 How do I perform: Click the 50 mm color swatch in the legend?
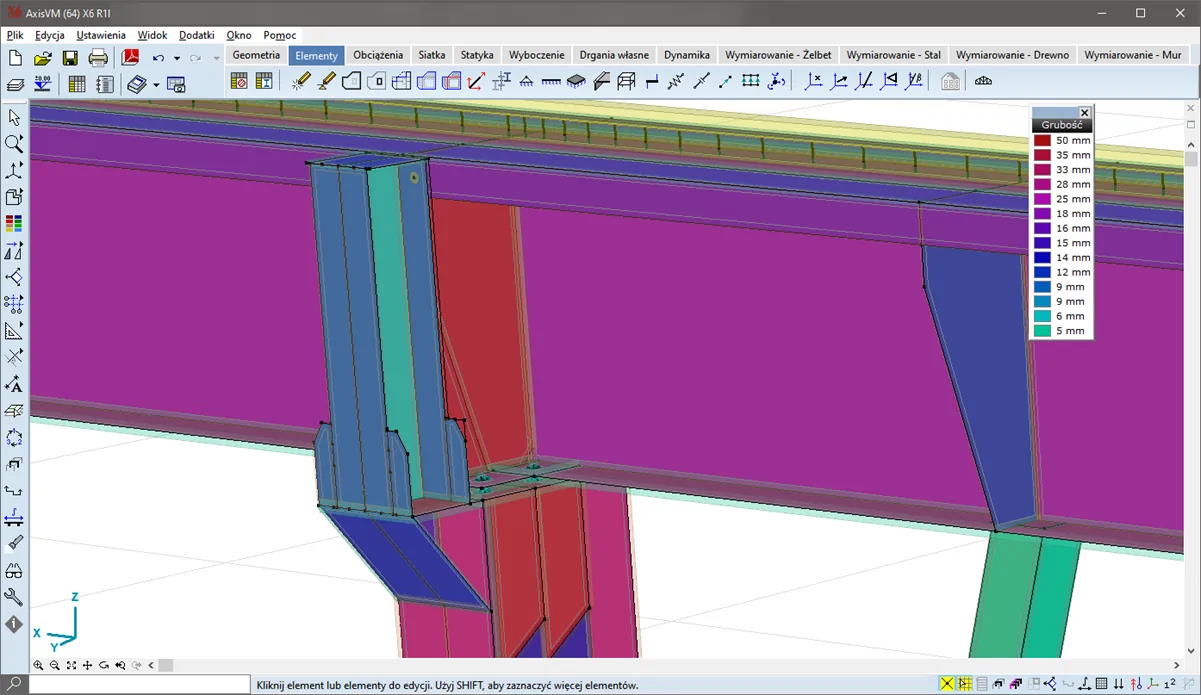point(1043,141)
